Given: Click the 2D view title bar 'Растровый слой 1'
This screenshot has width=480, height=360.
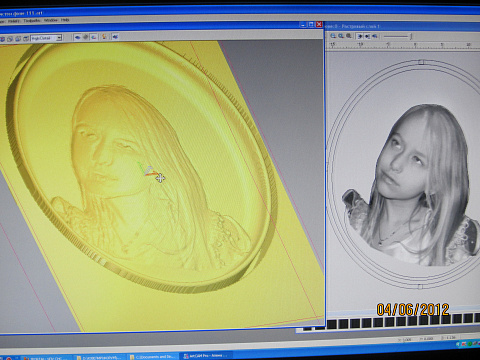Looking at the screenshot, I should point(402,26).
